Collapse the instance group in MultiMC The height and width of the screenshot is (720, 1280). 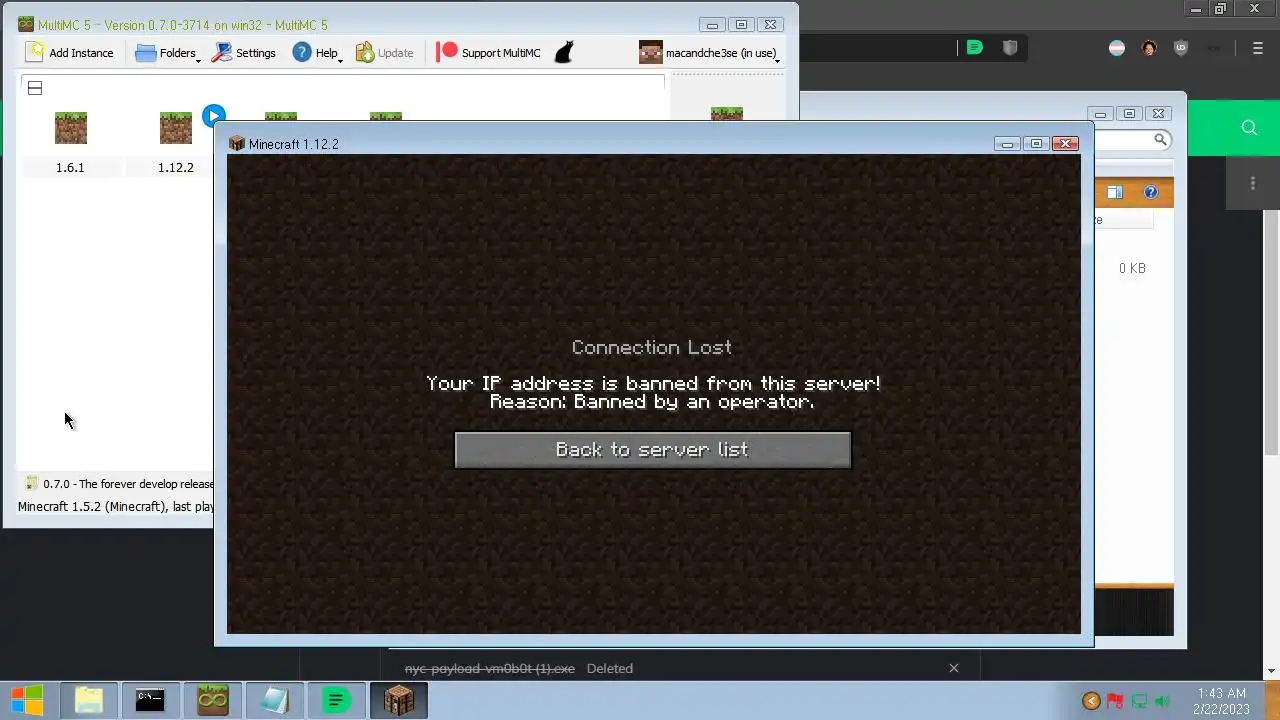click(35, 88)
